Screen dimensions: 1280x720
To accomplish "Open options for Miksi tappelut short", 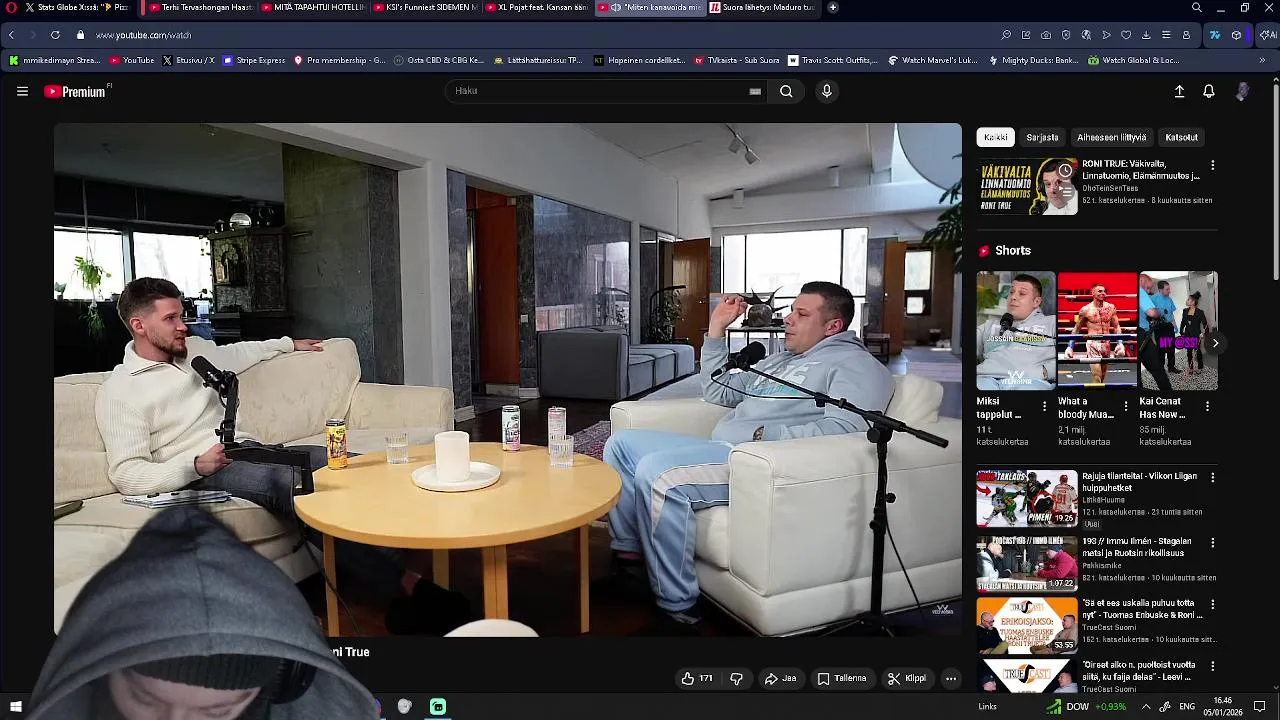I will (x=1044, y=407).
